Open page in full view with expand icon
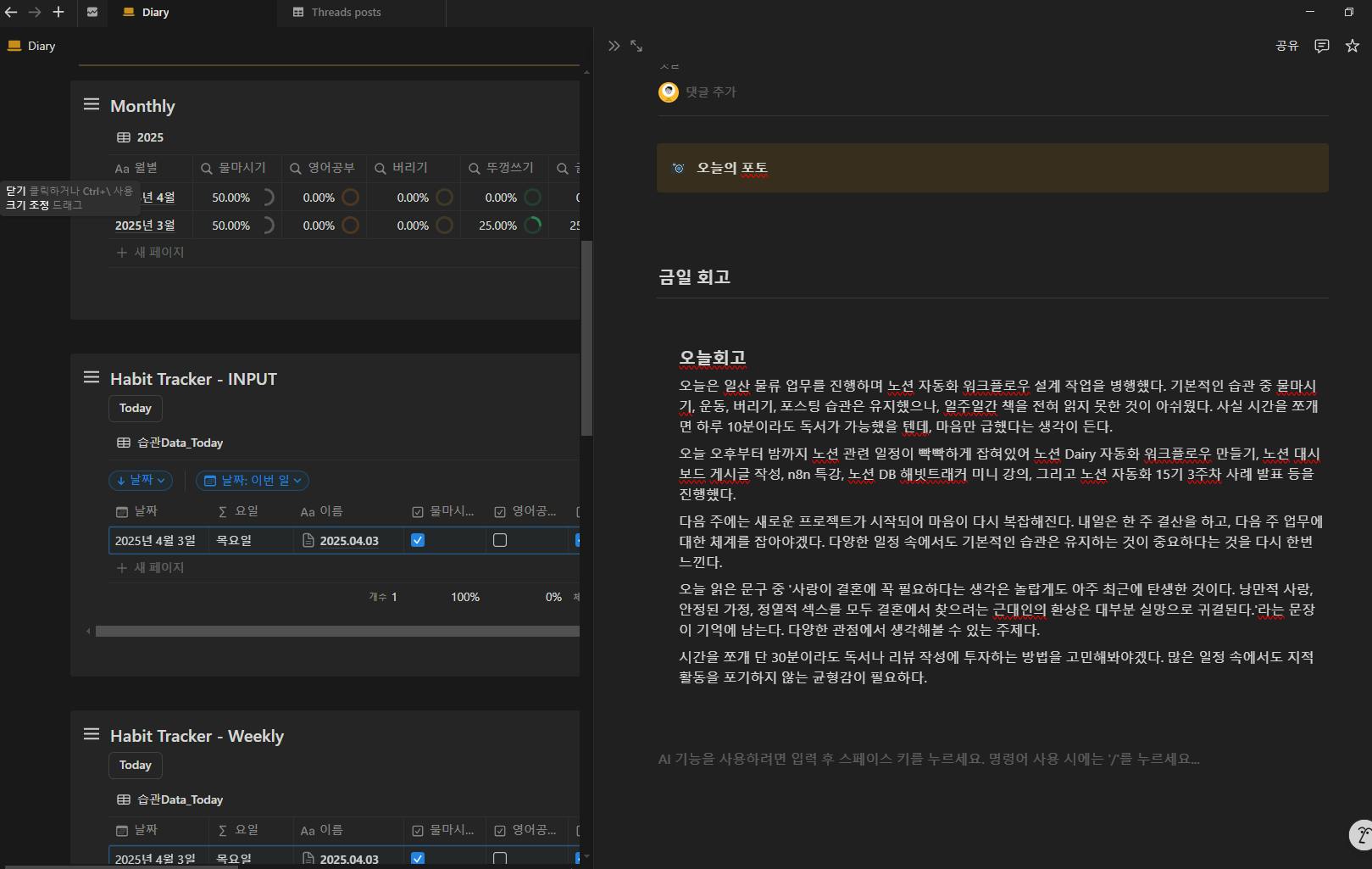Viewport: 1372px width, 869px height. 636,46
